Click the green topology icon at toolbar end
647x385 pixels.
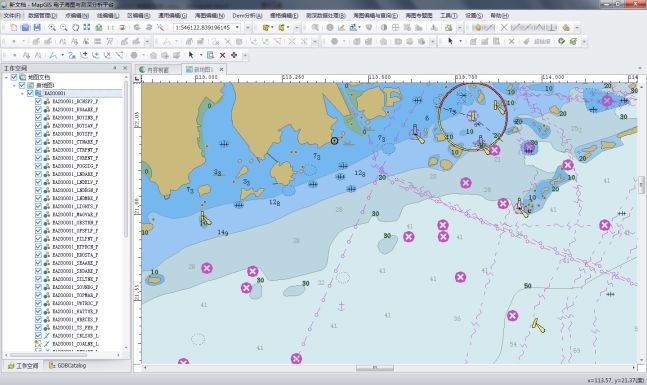click(573, 41)
